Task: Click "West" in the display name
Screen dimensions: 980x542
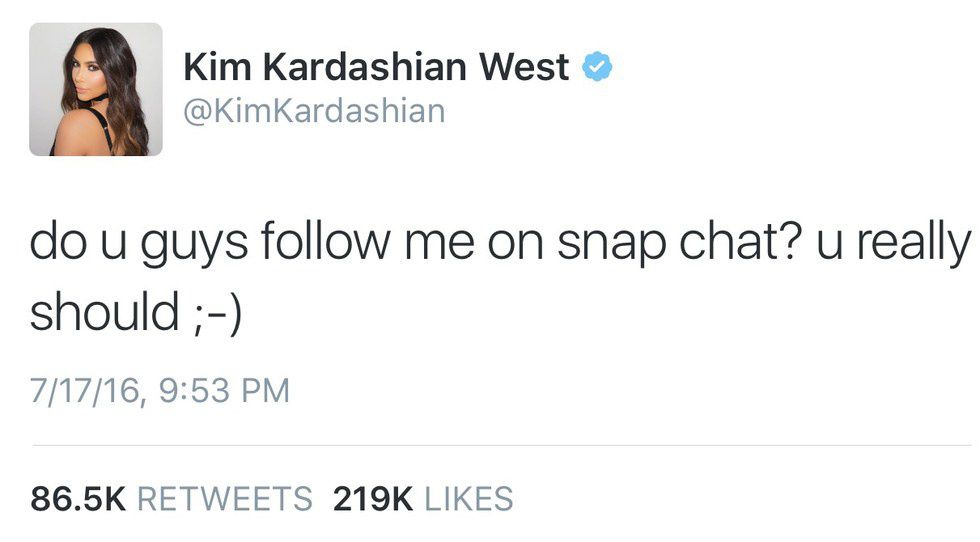Action: pyautogui.click(x=525, y=68)
